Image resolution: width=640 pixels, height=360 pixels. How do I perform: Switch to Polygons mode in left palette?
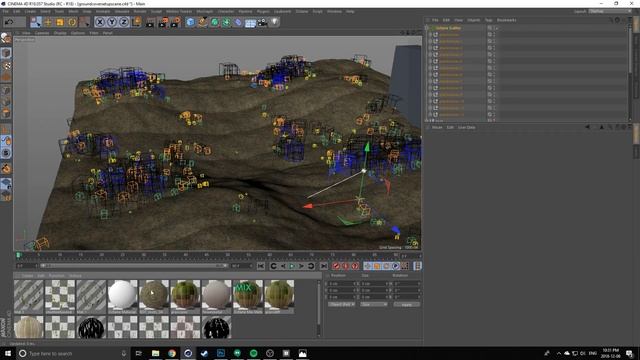6,113
